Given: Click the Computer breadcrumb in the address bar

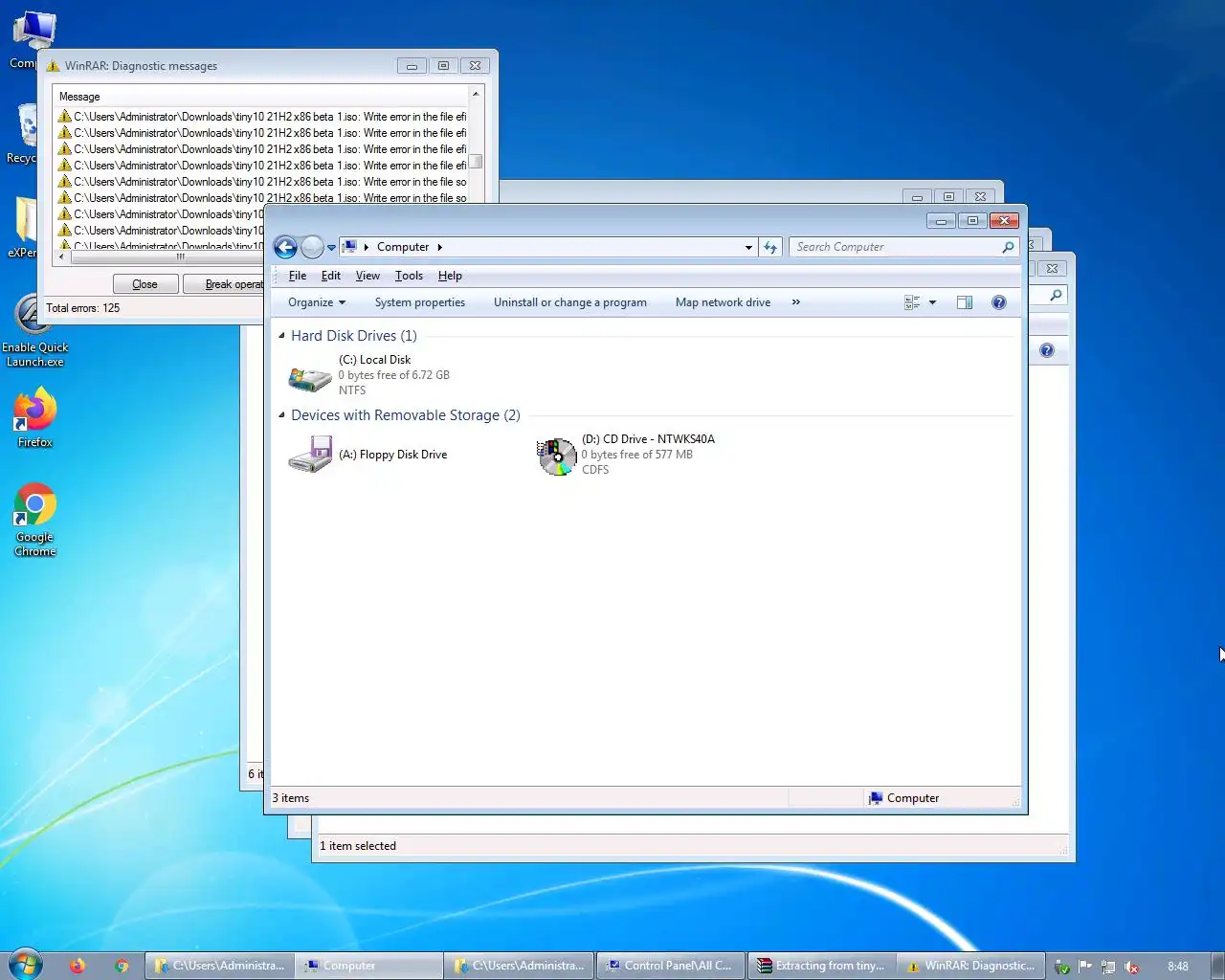Looking at the screenshot, I should point(403,247).
